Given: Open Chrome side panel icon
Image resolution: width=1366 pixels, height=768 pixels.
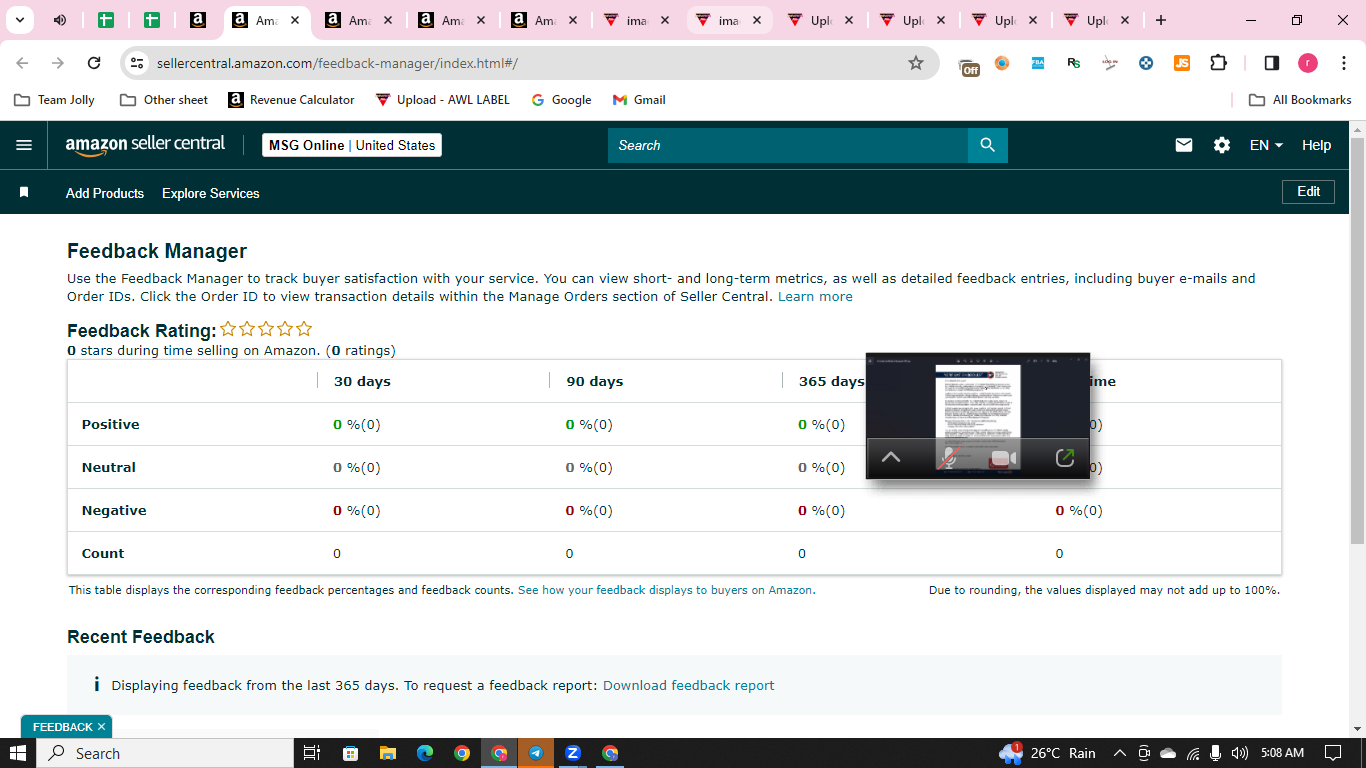Looking at the screenshot, I should coord(1272,63).
